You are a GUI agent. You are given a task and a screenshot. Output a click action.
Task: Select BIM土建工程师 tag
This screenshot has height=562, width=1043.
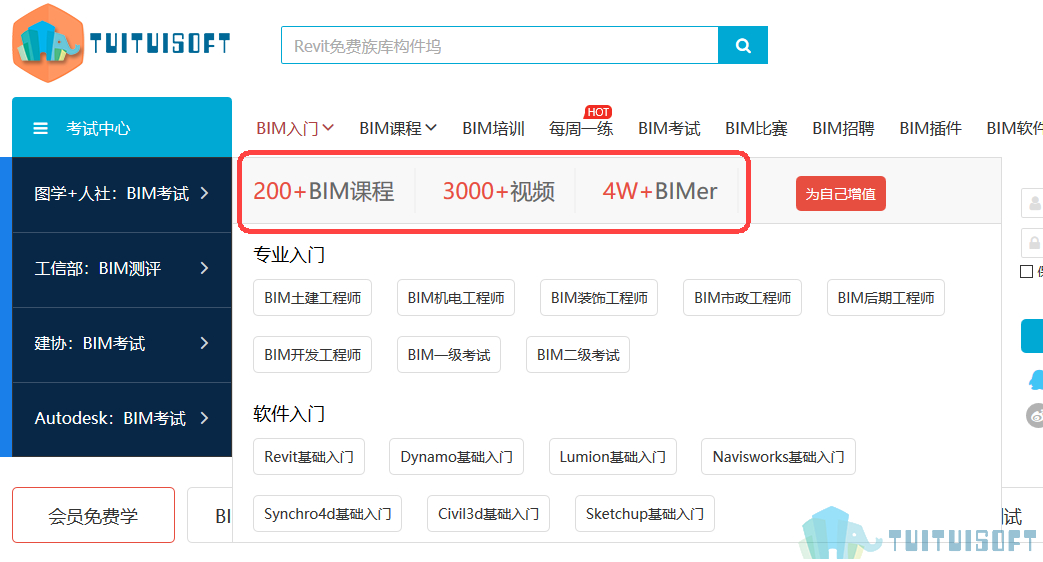313,297
